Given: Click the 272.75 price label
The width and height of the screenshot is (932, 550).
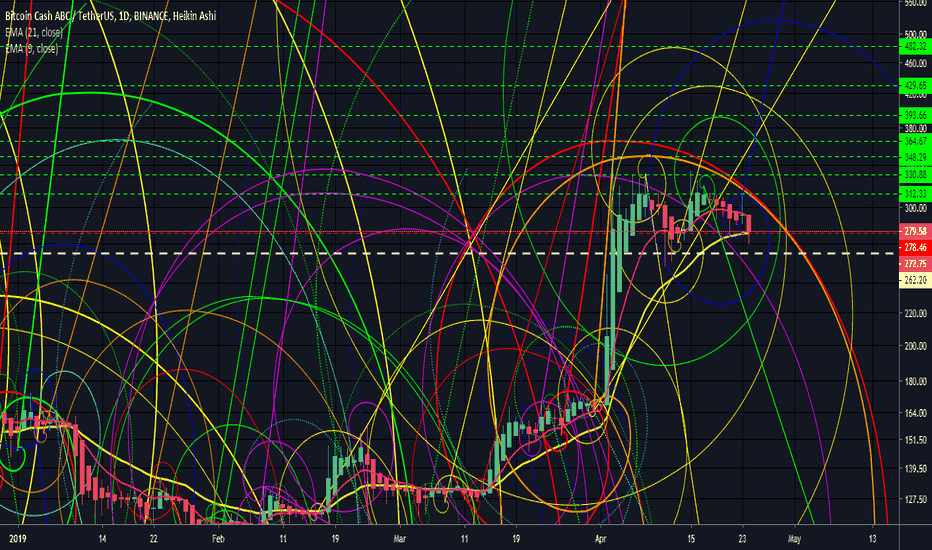Looking at the screenshot, I should (x=915, y=264).
